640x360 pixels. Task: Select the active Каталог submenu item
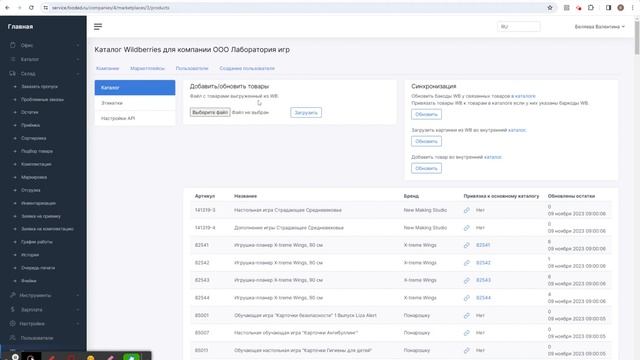[x=135, y=88]
